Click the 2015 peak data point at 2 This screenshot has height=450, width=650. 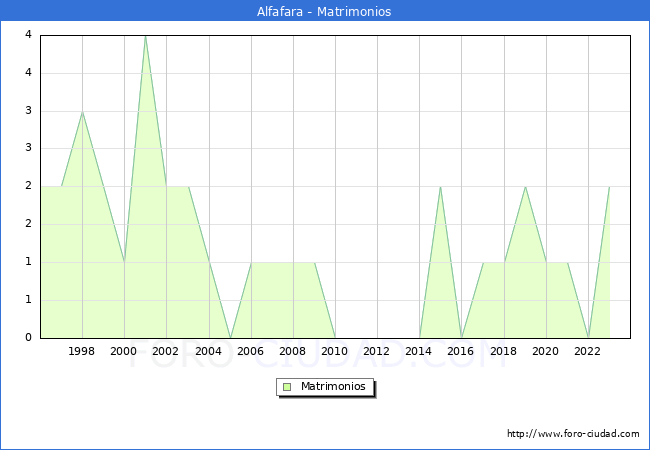pos(440,187)
